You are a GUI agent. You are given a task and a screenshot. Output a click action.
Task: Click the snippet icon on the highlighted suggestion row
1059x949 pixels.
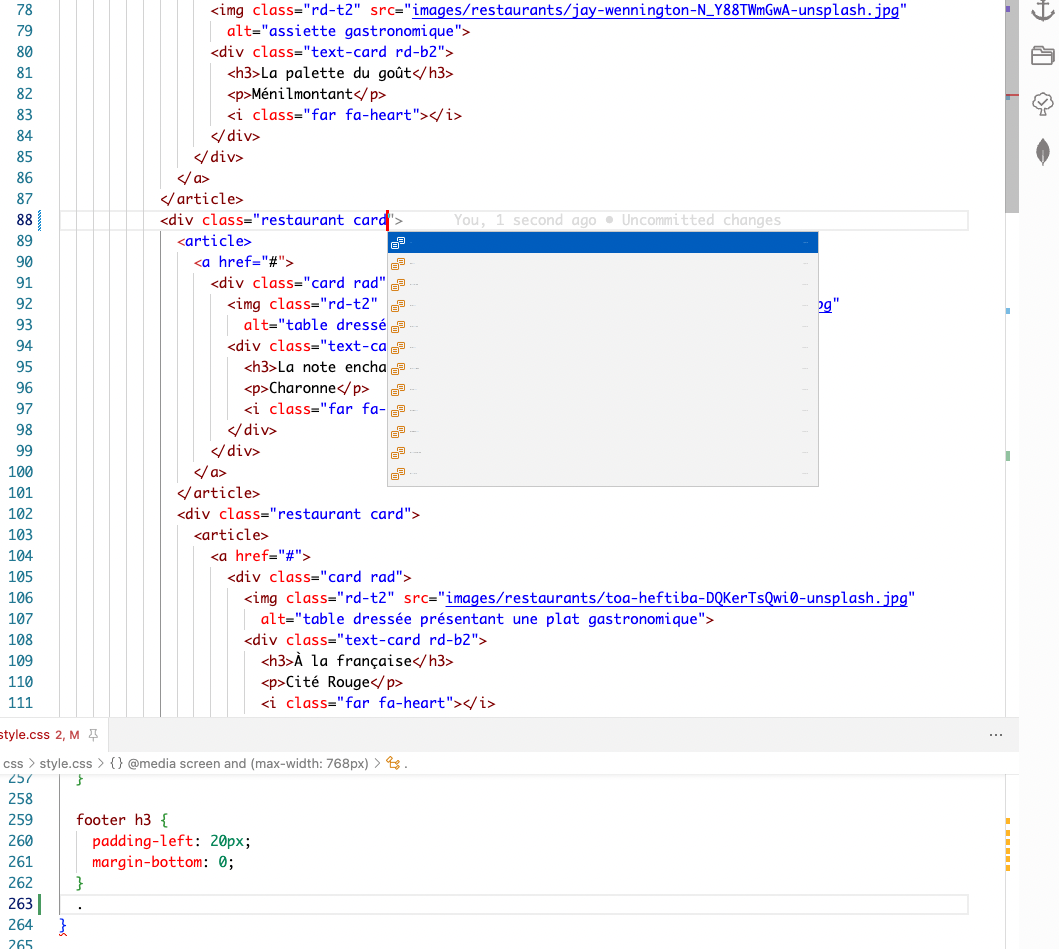click(x=398, y=242)
